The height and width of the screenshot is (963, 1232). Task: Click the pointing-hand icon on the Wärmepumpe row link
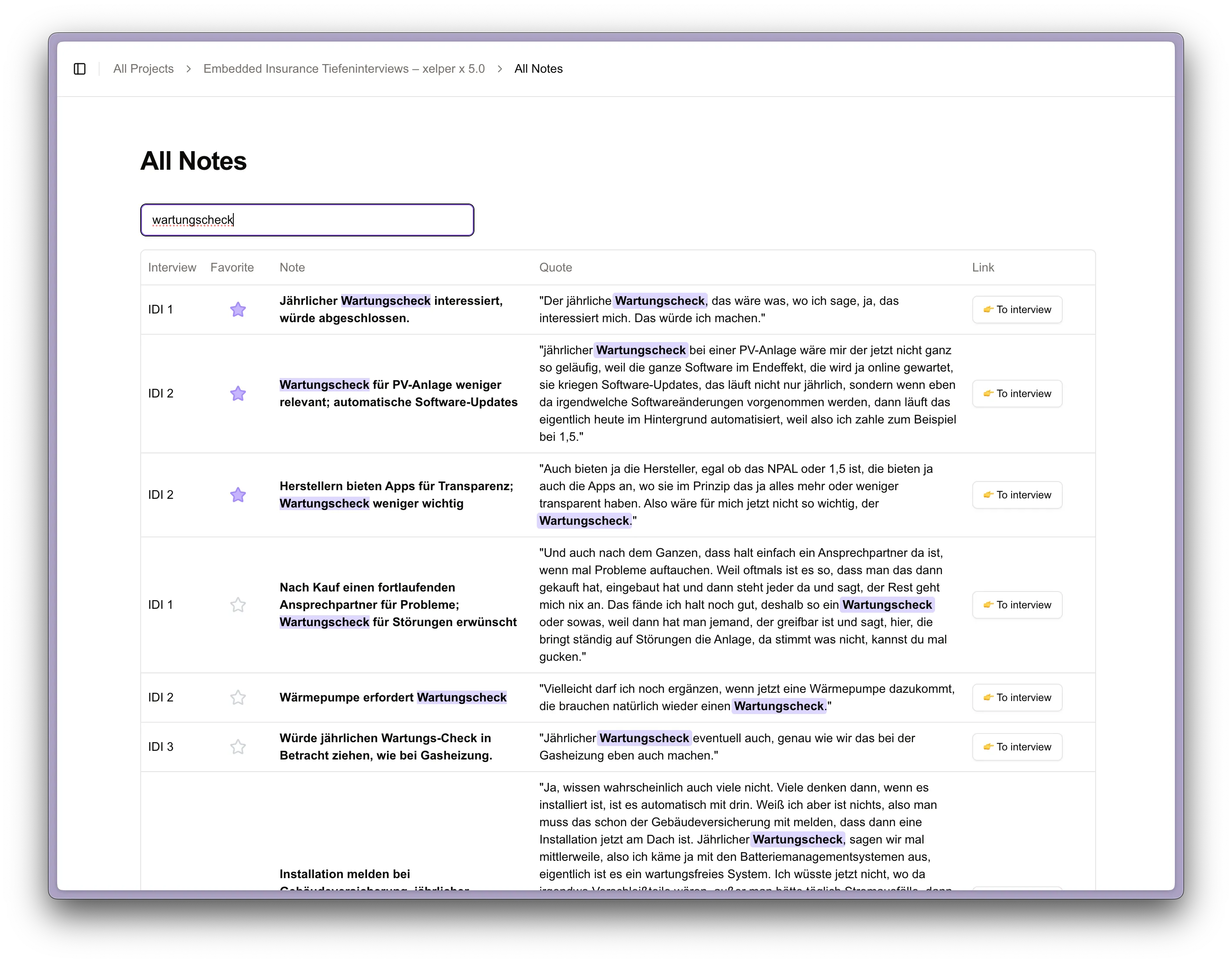988,697
